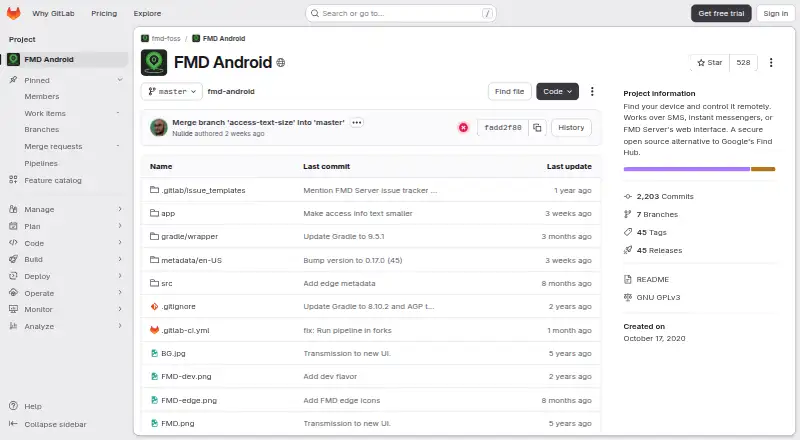The image size is (800, 440).
Task: Open Work items in sidebar
Action: point(45,113)
